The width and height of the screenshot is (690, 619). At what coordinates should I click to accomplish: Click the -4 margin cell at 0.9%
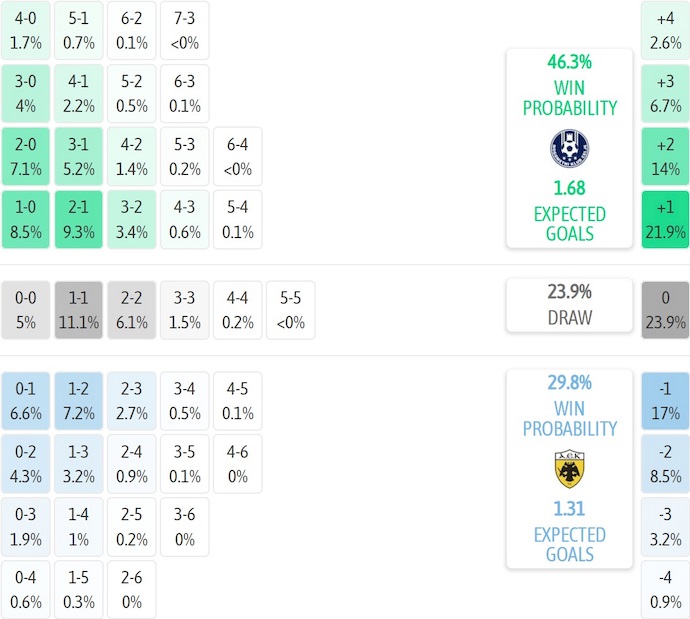[666, 590]
